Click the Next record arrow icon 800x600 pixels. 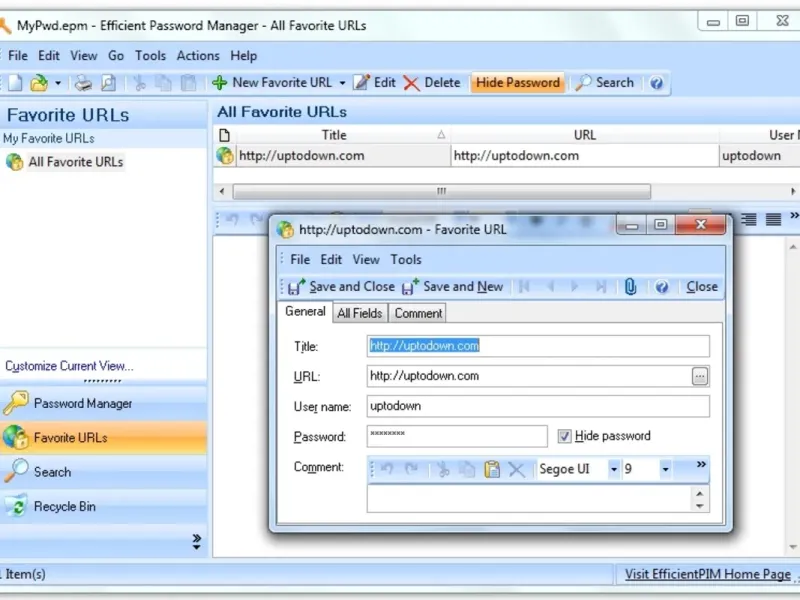(x=575, y=287)
